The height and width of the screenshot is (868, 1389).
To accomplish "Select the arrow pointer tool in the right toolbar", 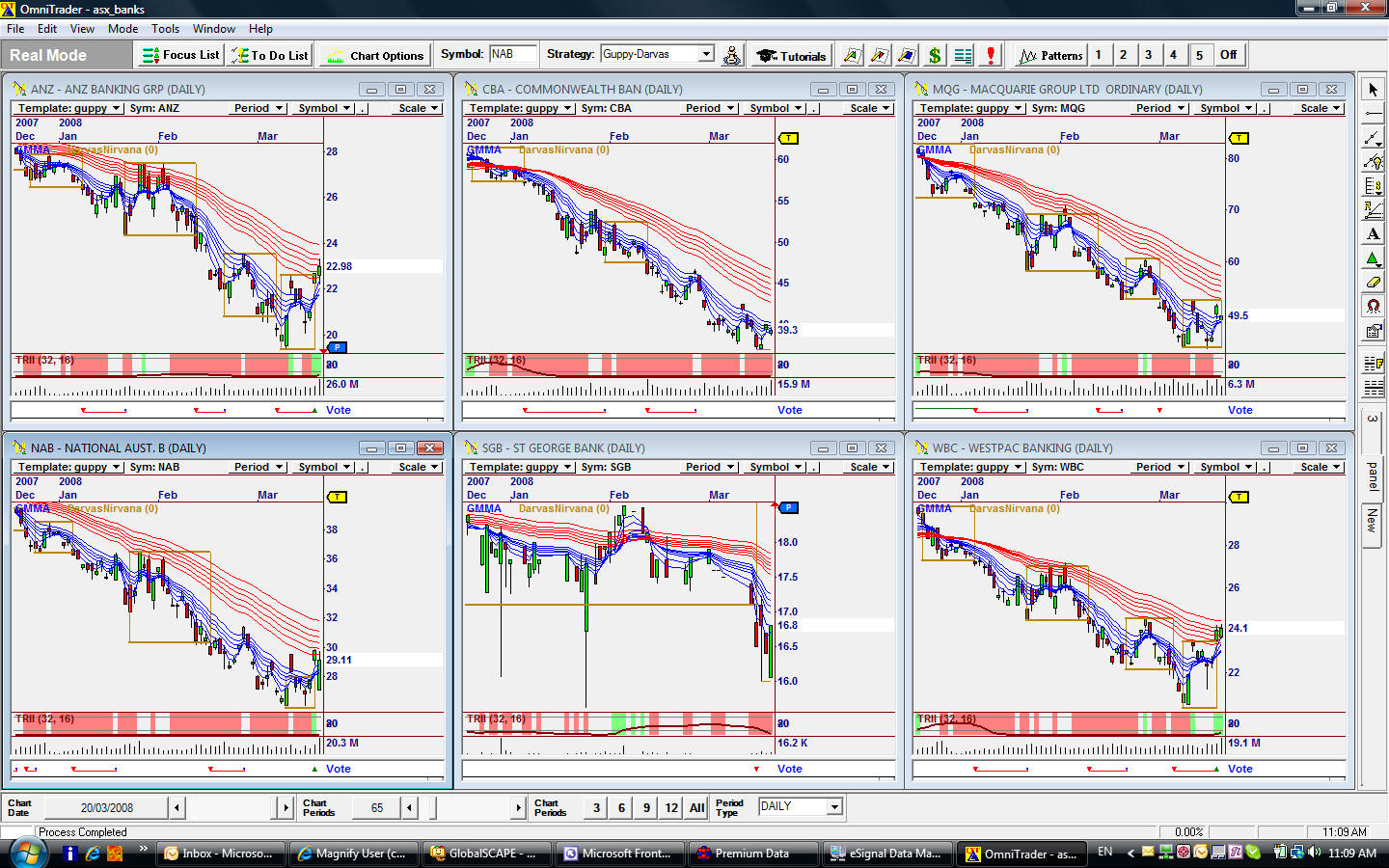I will click(x=1373, y=90).
